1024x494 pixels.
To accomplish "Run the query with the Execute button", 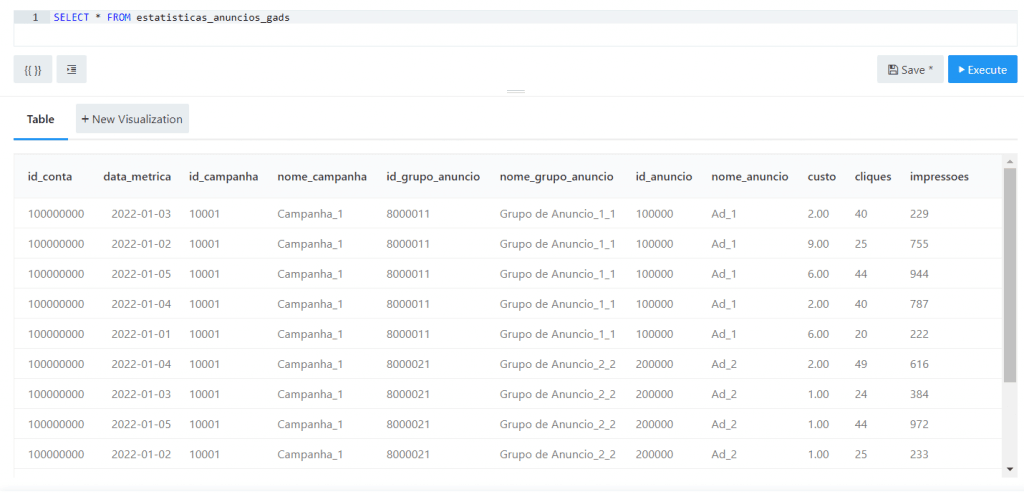I will point(982,70).
